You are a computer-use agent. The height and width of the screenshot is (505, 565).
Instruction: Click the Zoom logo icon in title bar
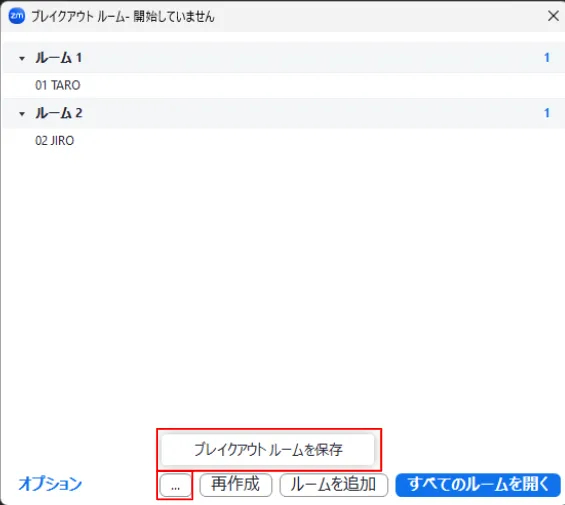click(17, 16)
